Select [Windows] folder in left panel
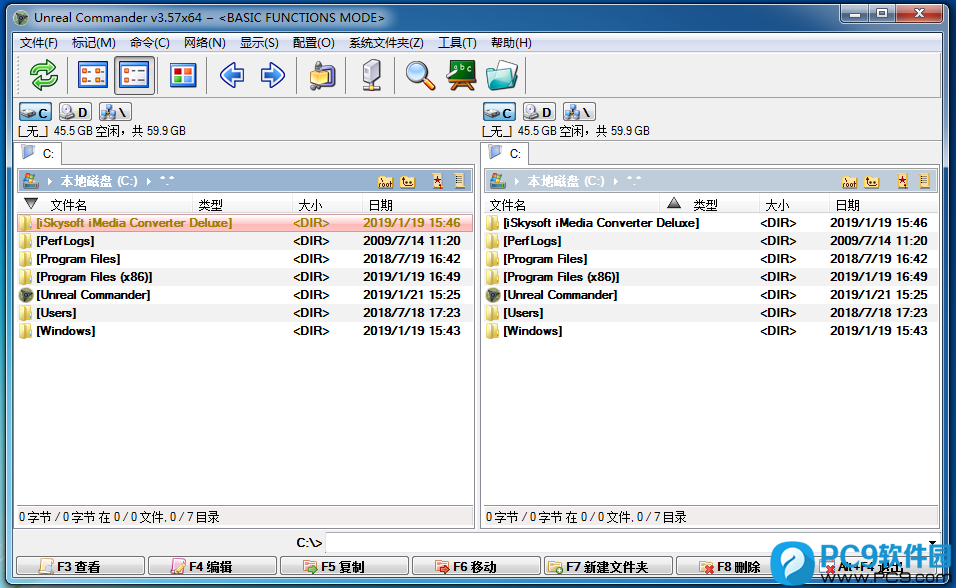Viewport: 956px width, 588px height. (244, 331)
